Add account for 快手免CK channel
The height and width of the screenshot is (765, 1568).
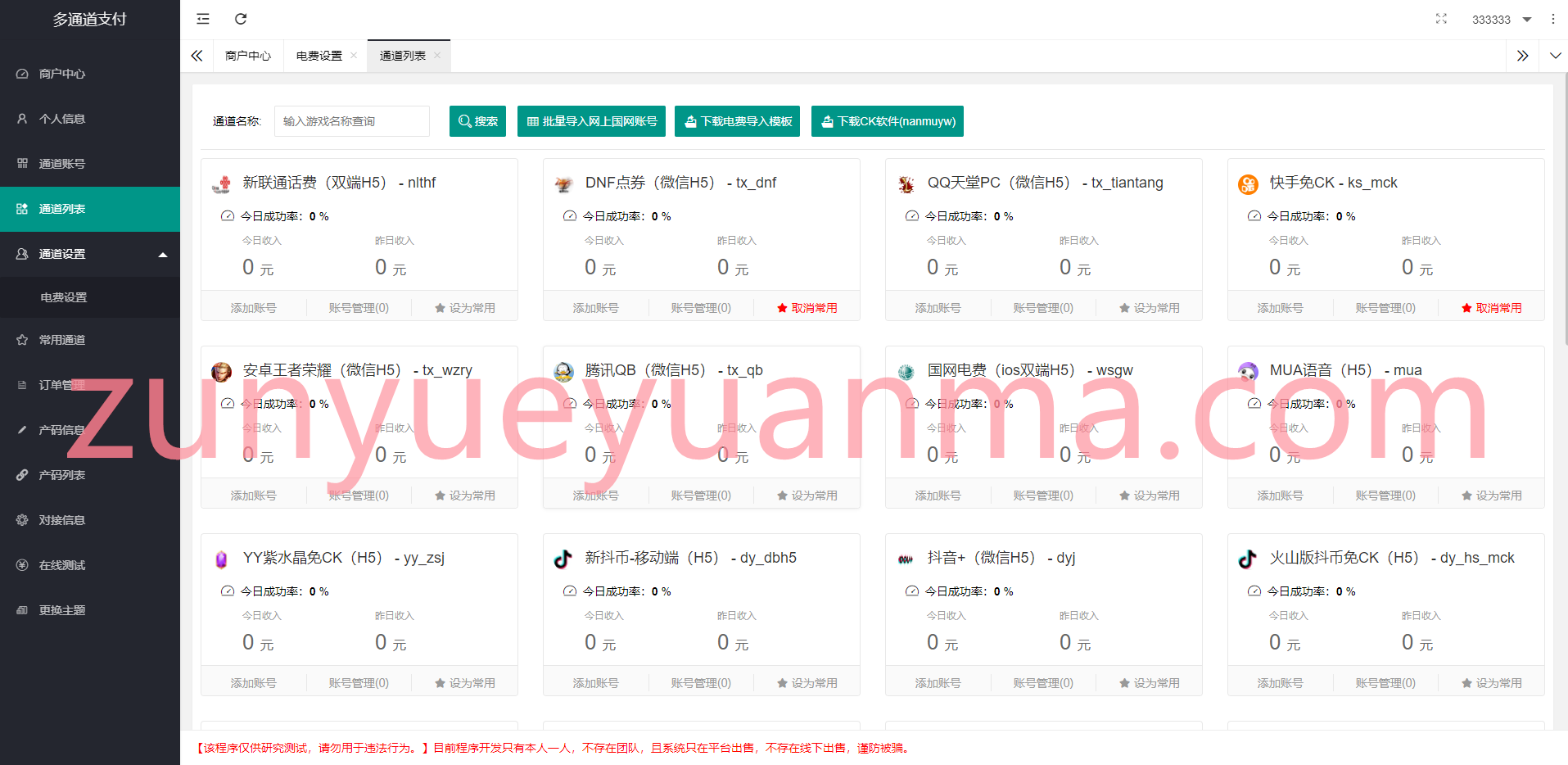coord(1281,308)
